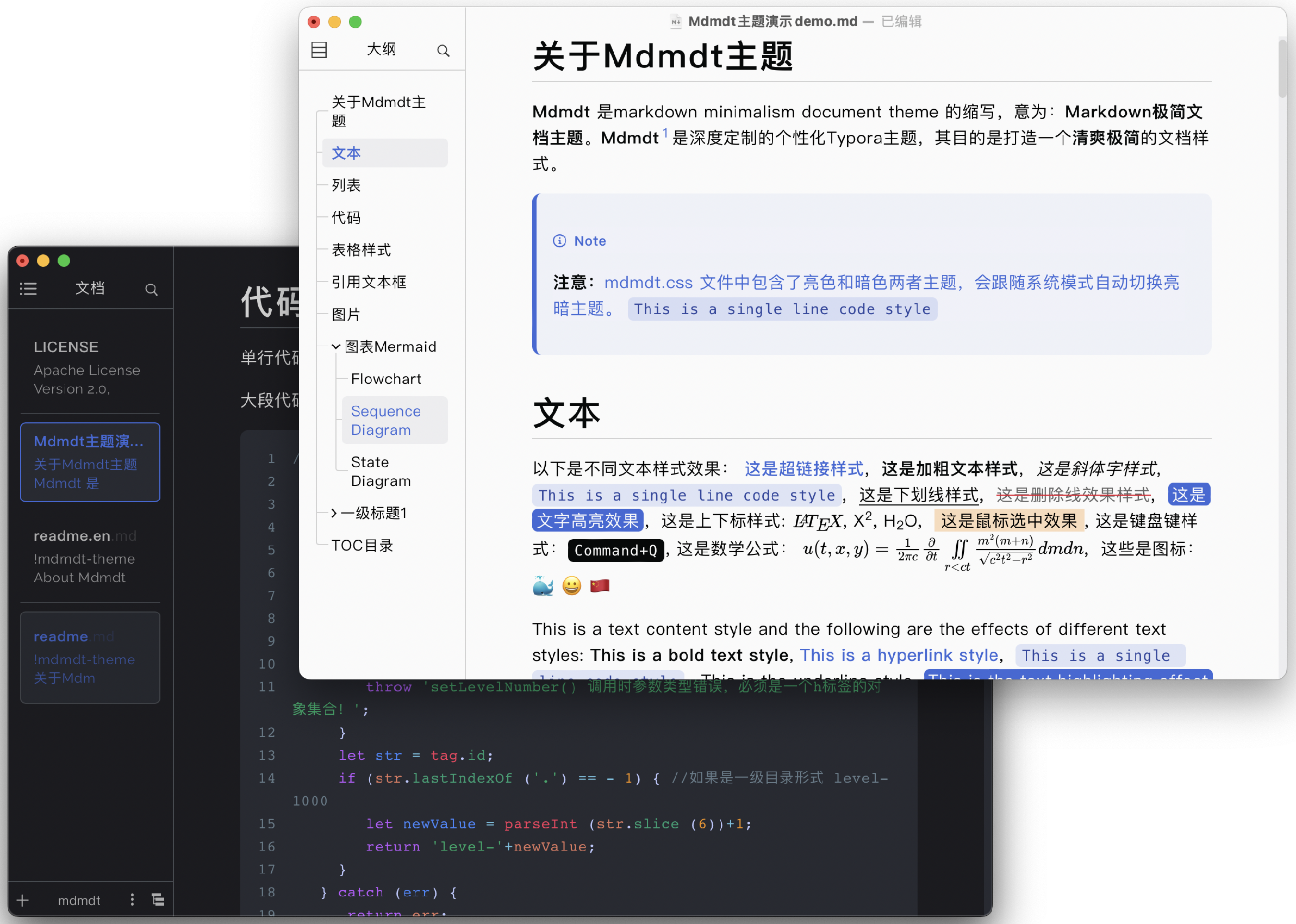Click the 文档 panel title in dark window
The height and width of the screenshot is (924, 1296).
tap(90, 289)
